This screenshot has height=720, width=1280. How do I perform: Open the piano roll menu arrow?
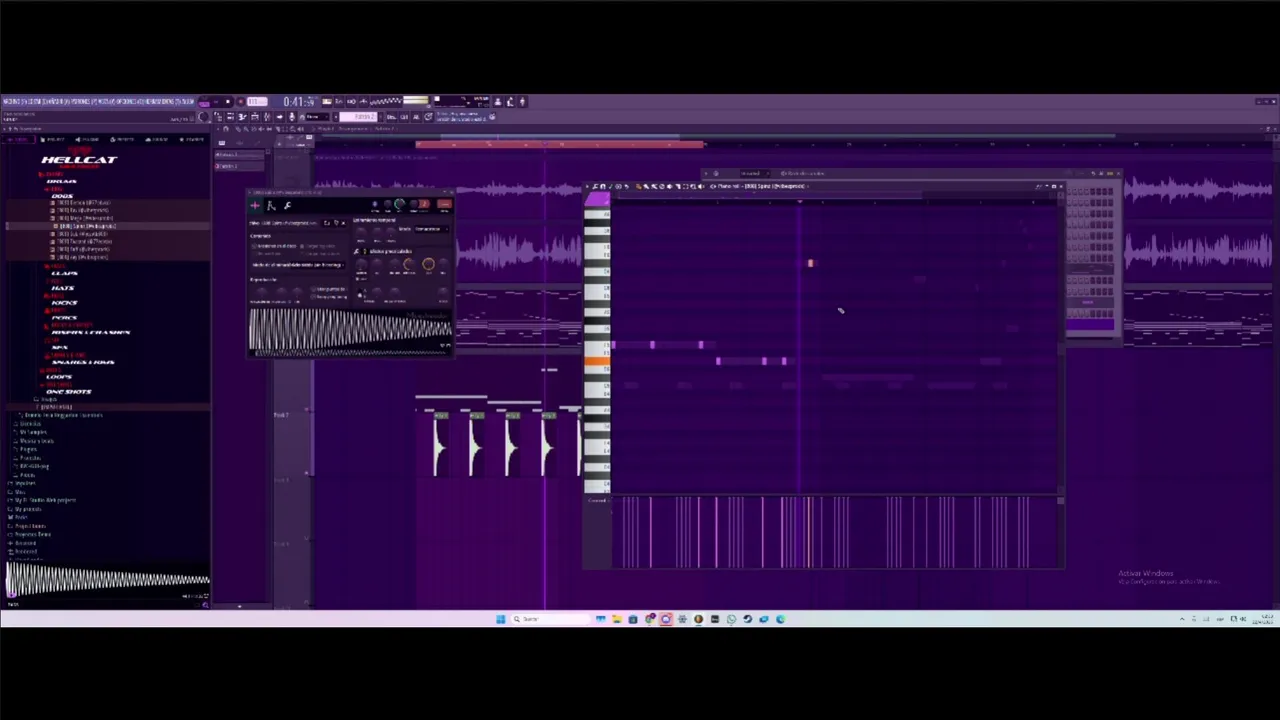[587, 186]
